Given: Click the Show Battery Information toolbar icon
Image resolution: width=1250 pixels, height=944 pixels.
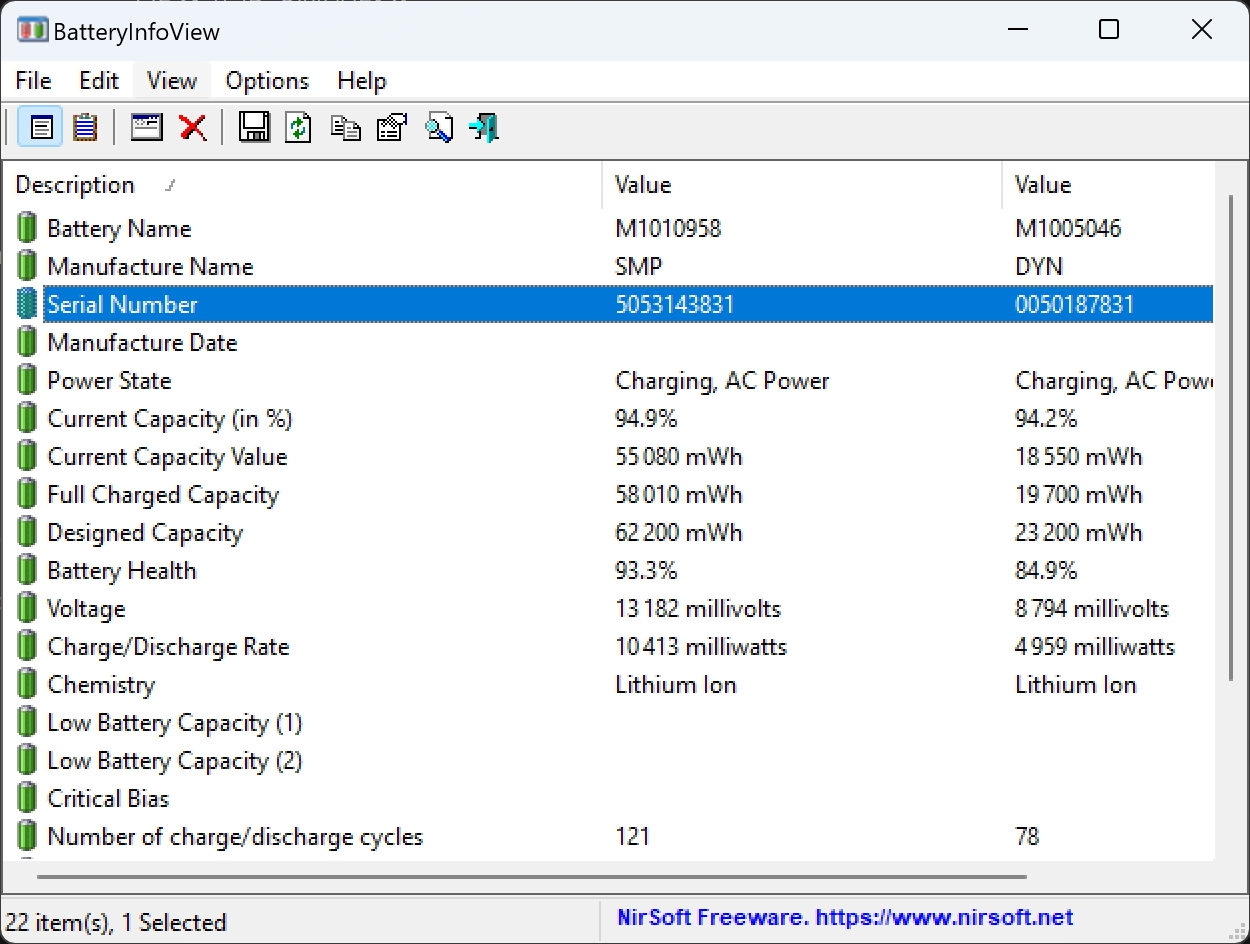Looking at the screenshot, I should point(41,128).
